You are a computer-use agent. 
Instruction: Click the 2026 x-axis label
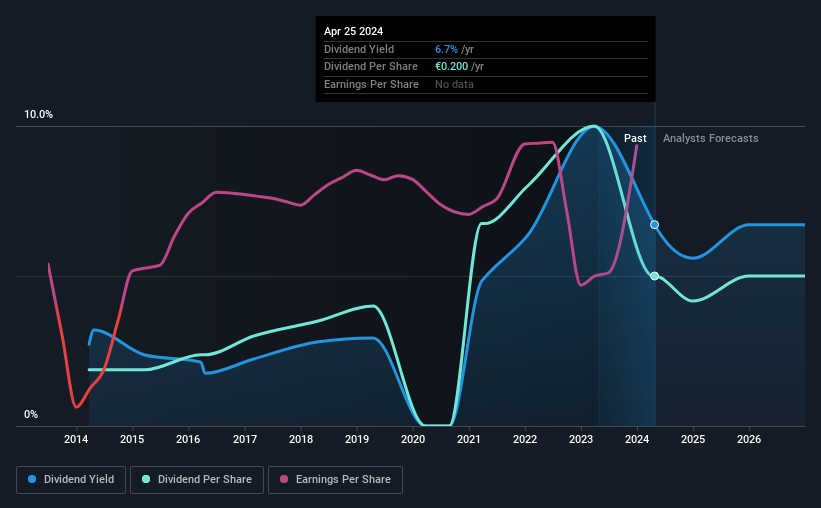click(x=749, y=439)
